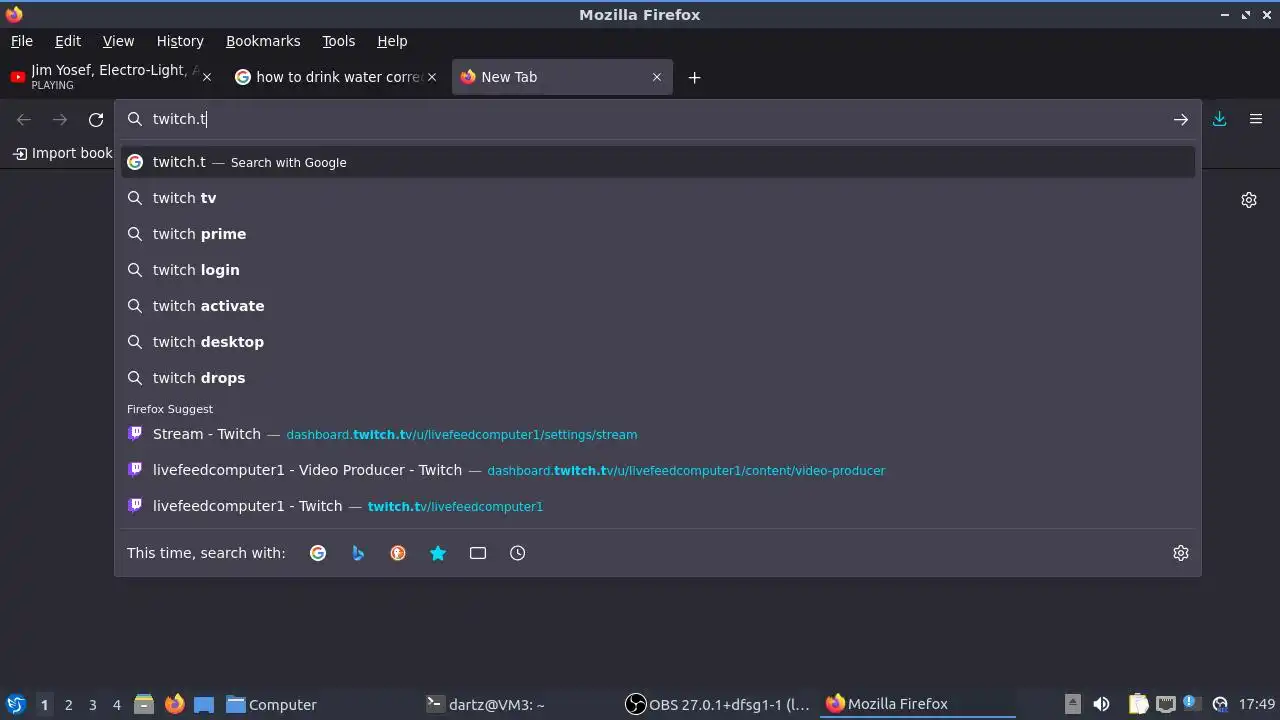Open the notification tray icon
The width and height of the screenshot is (1280, 720).
click(1191, 704)
